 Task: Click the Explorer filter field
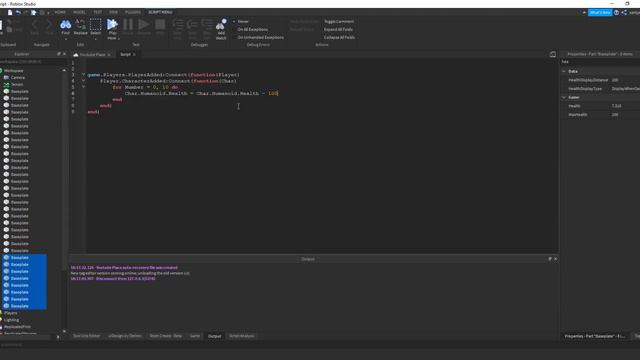point(33,62)
